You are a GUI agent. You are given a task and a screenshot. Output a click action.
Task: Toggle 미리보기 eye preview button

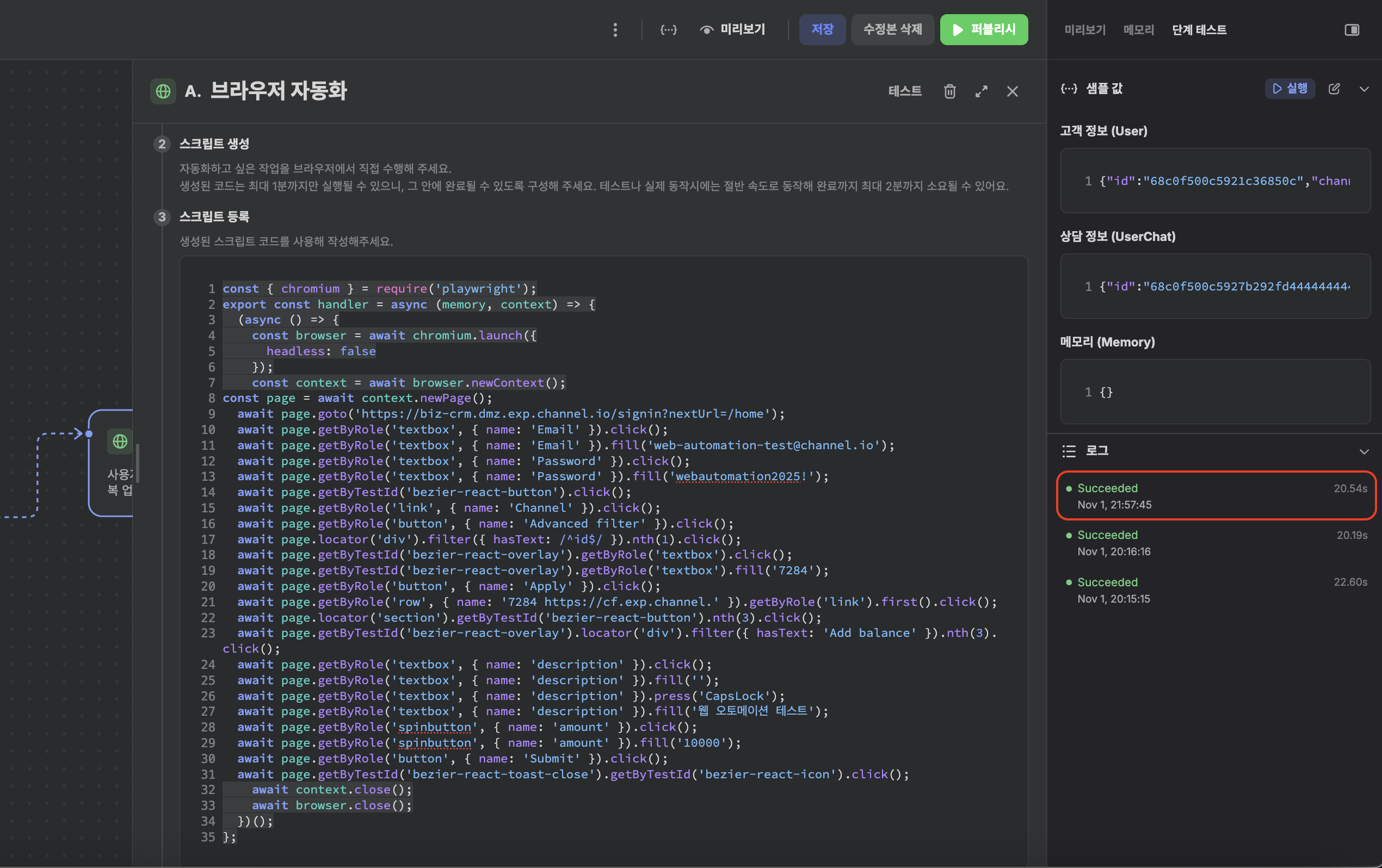click(733, 30)
